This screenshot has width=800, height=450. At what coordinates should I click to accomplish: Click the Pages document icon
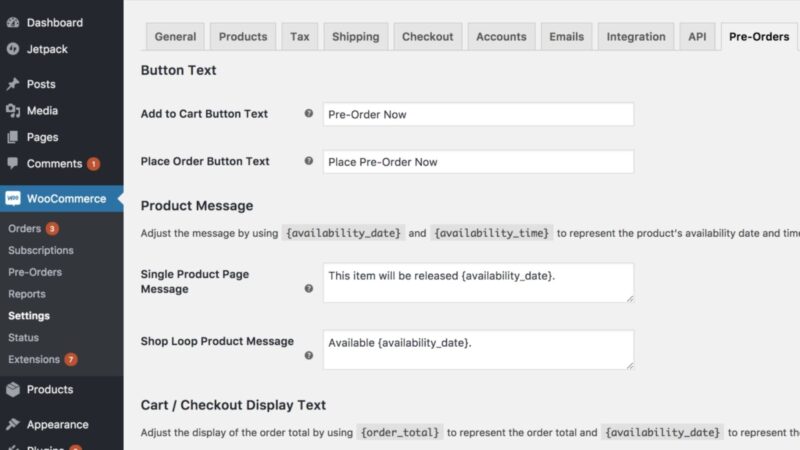click(13, 137)
